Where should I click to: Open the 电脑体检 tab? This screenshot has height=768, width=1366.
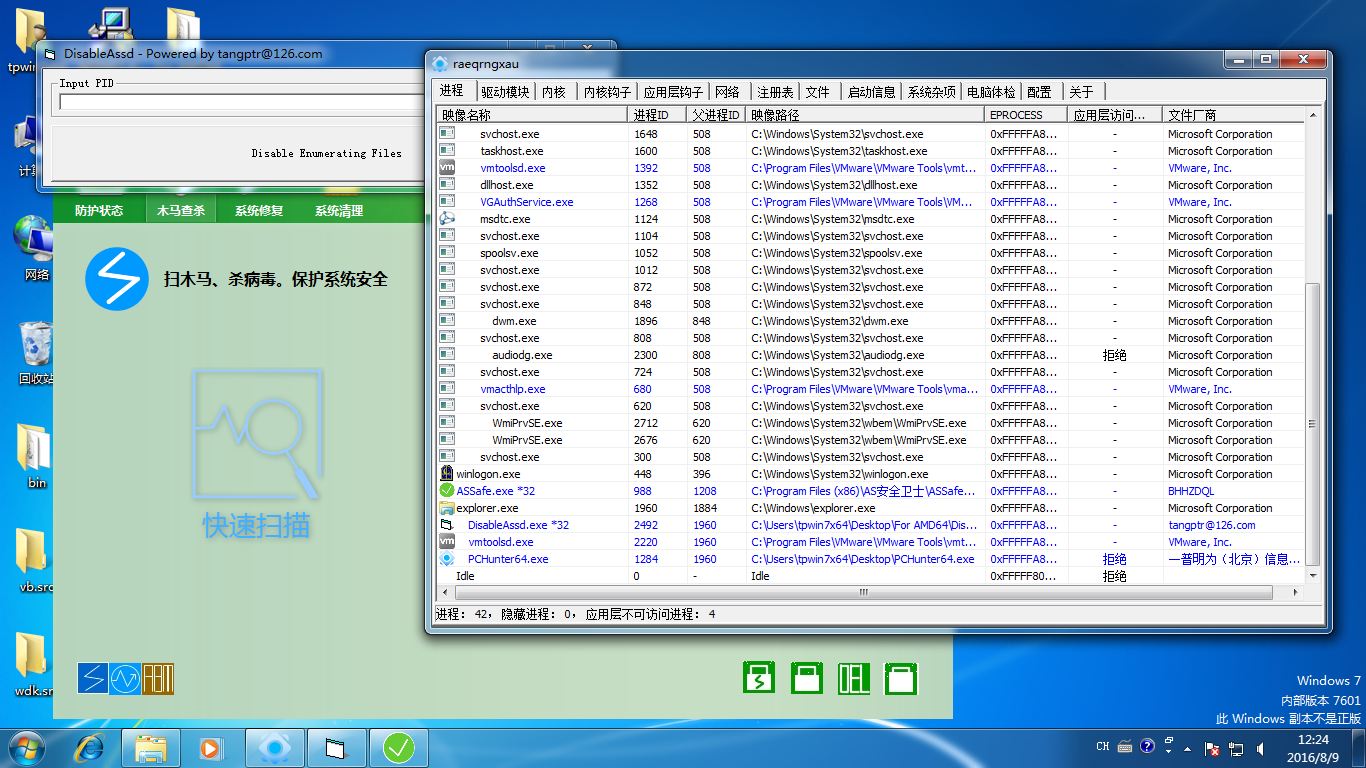tap(991, 92)
